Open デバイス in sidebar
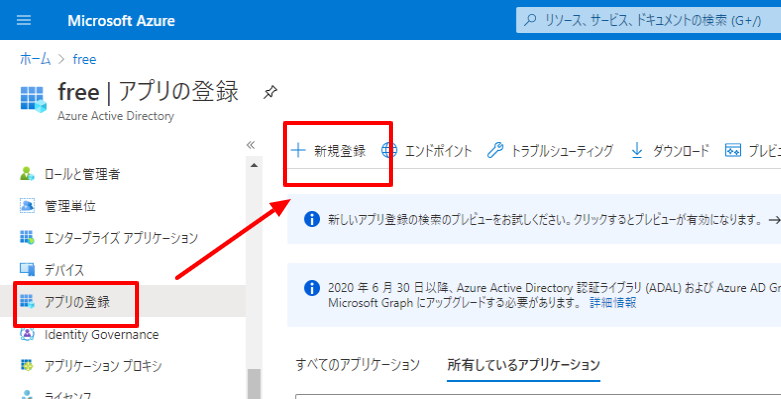Viewport: 781px width, 399px height. [64, 270]
